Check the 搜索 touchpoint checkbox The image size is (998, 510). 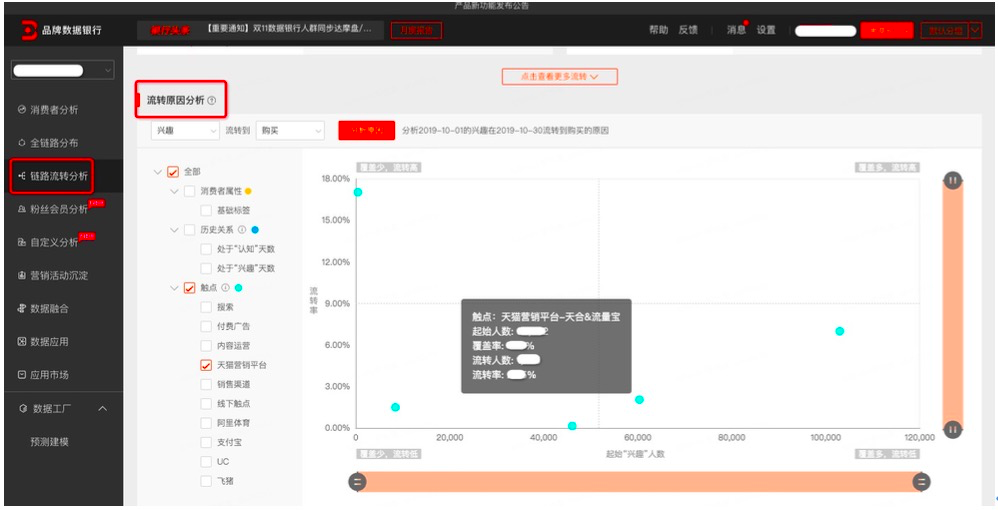click(x=206, y=307)
